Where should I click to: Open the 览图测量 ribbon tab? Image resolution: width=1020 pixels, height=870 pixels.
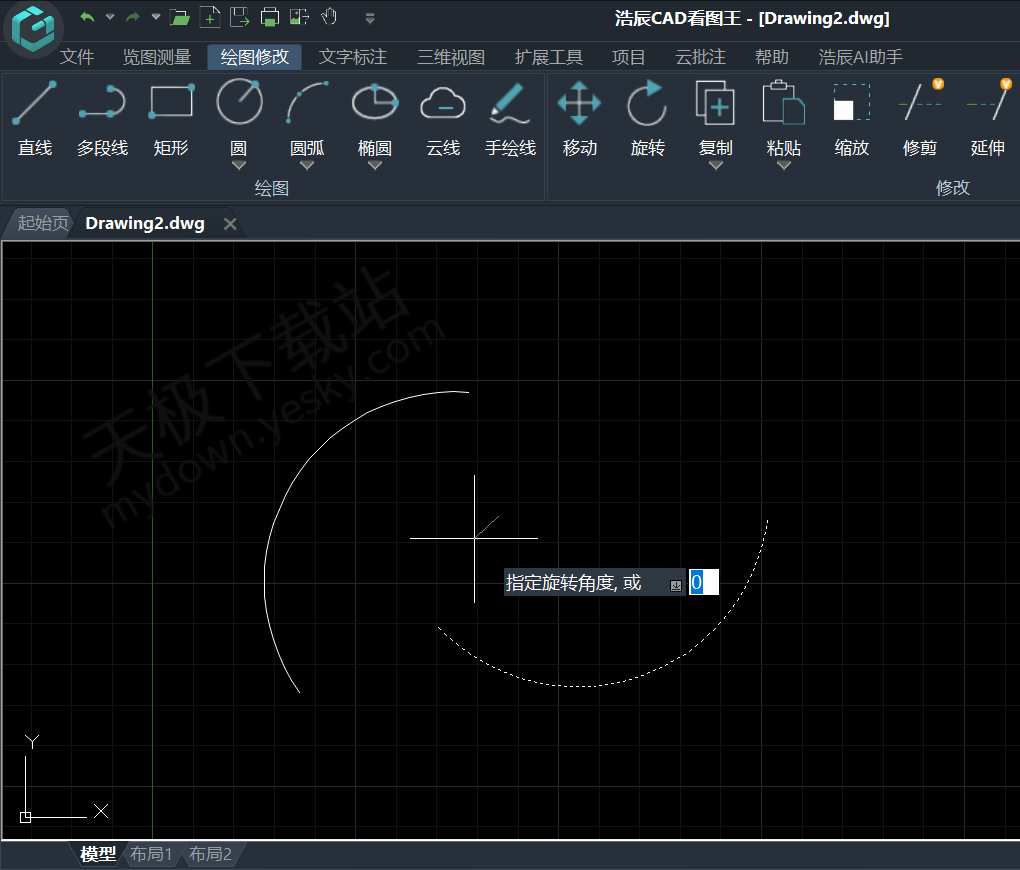[x=157, y=57]
